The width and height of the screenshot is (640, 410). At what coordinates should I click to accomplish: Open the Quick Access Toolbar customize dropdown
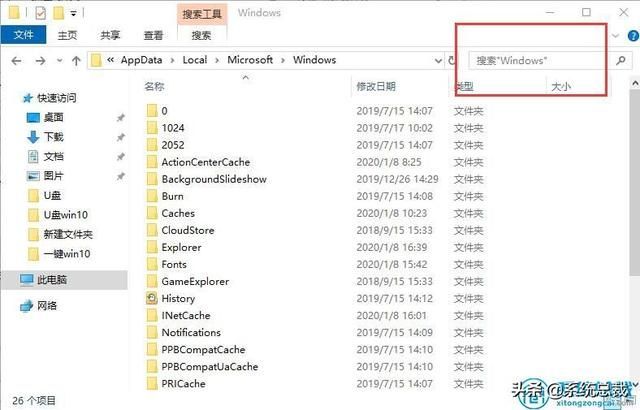pos(73,13)
